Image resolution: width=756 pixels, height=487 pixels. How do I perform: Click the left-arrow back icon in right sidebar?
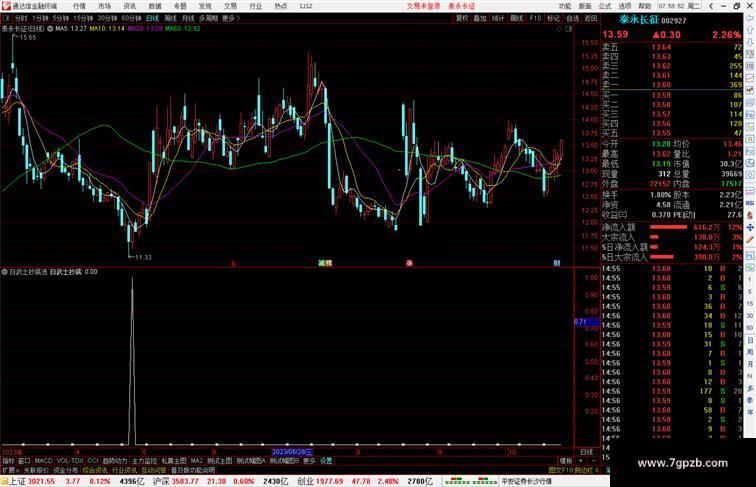coord(750,18)
